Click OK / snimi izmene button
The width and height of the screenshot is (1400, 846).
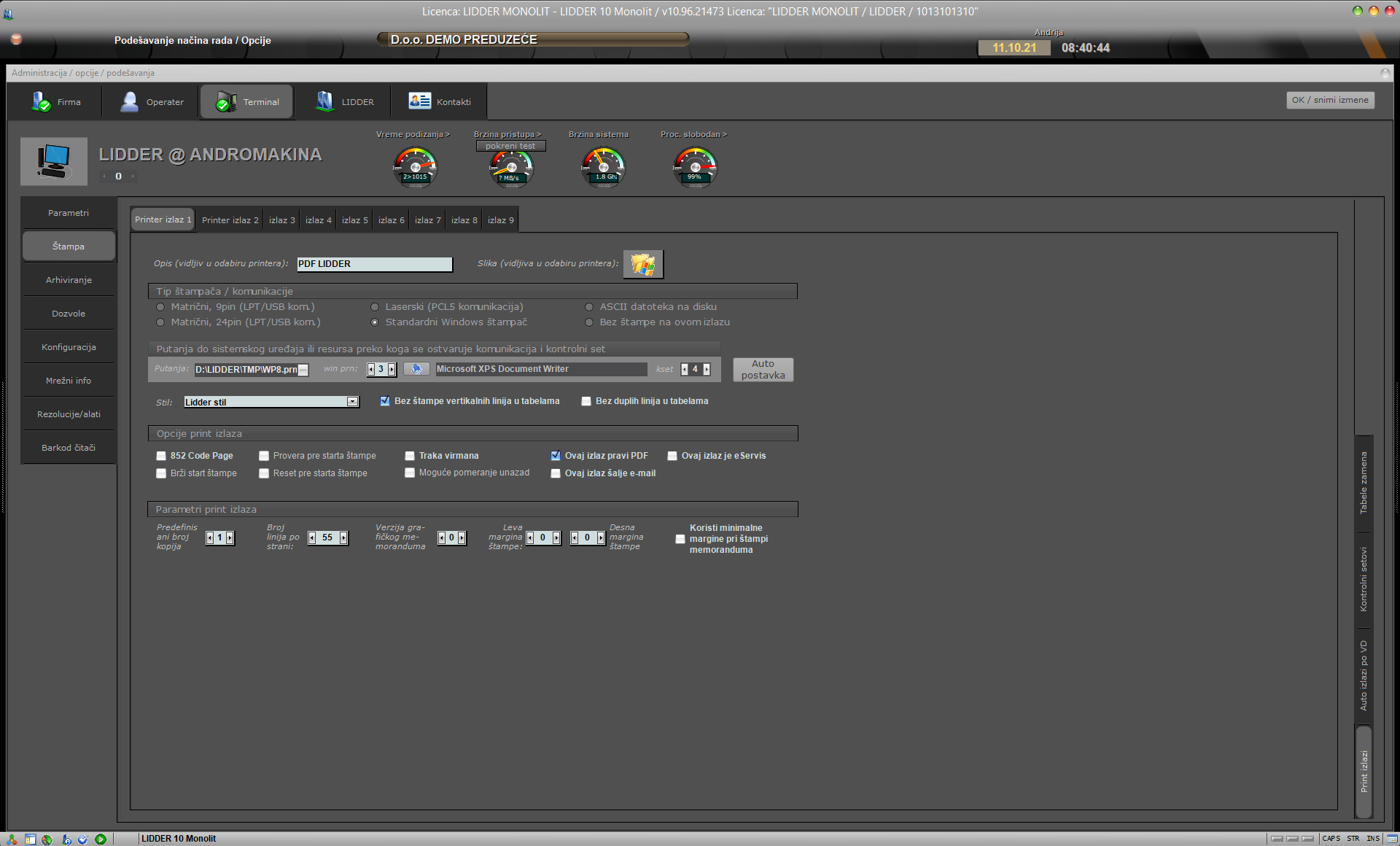pos(1330,100)
